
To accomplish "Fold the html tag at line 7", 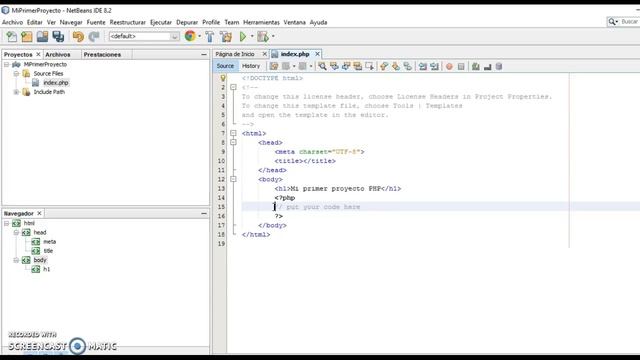I will tap(233, 133).
